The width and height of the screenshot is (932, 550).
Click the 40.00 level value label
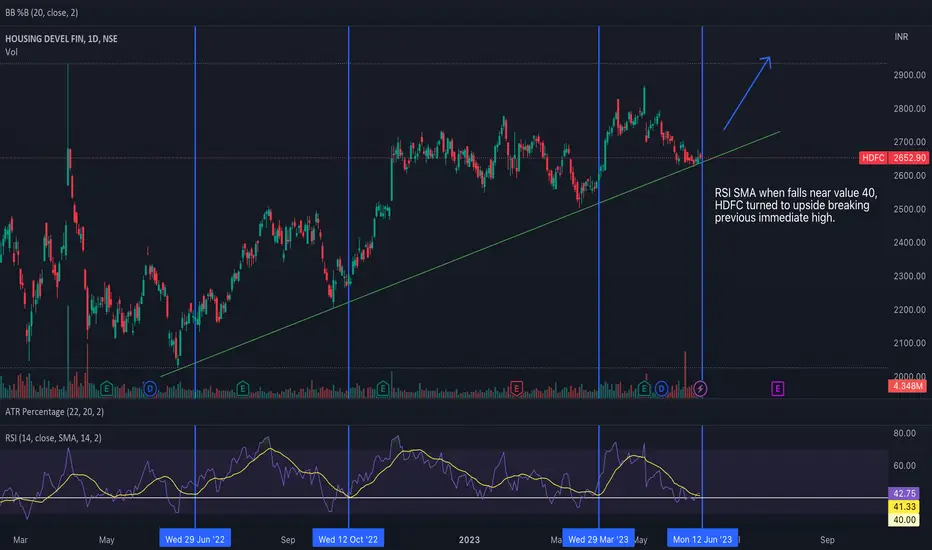tap(904, 520)
